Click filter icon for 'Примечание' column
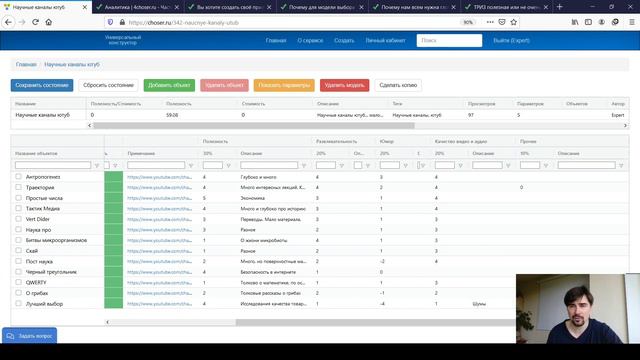 pyautogui.click(x=191, y=165)
